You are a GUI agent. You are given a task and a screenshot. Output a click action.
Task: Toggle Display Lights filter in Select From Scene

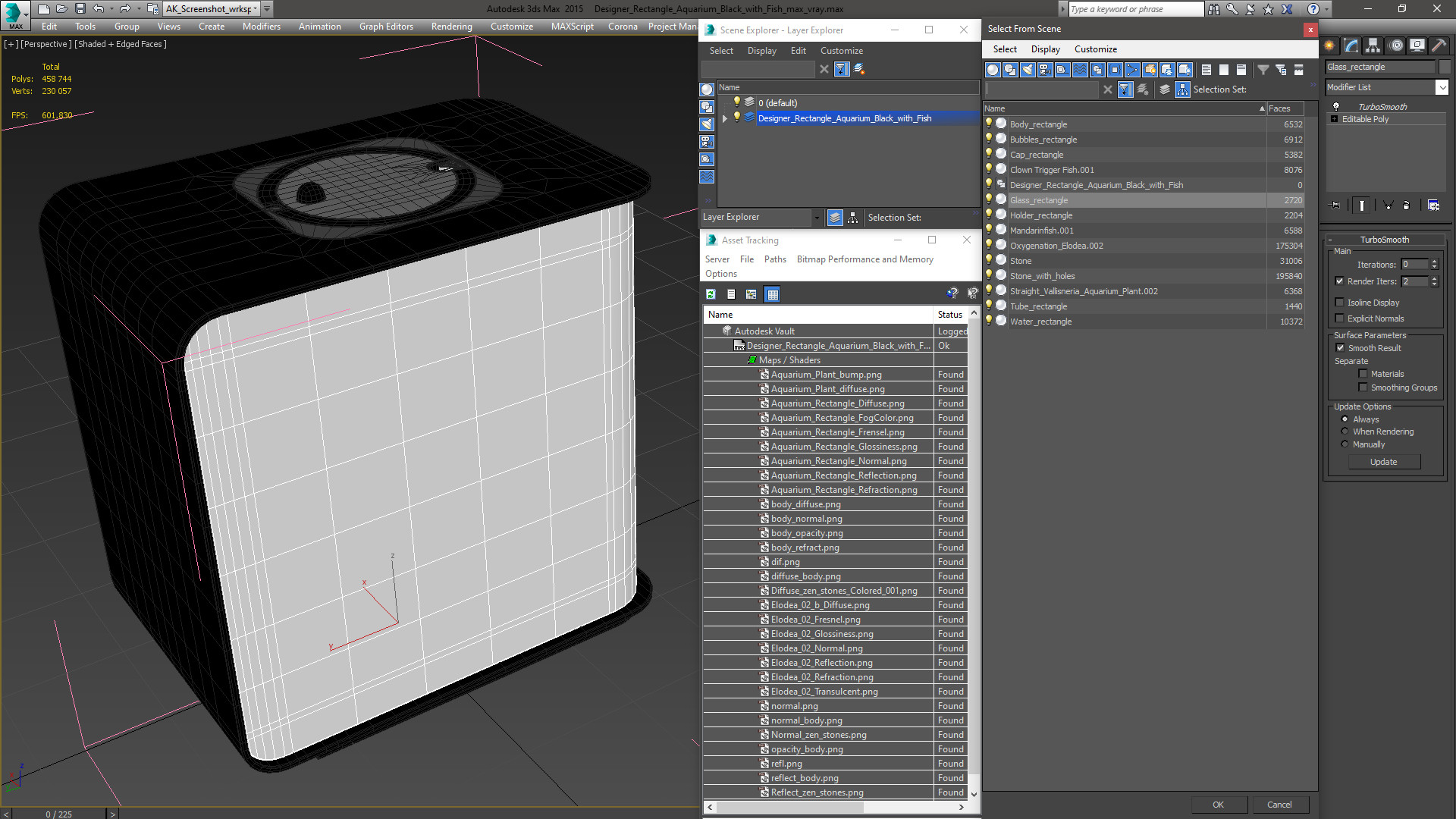point(1028,70)
